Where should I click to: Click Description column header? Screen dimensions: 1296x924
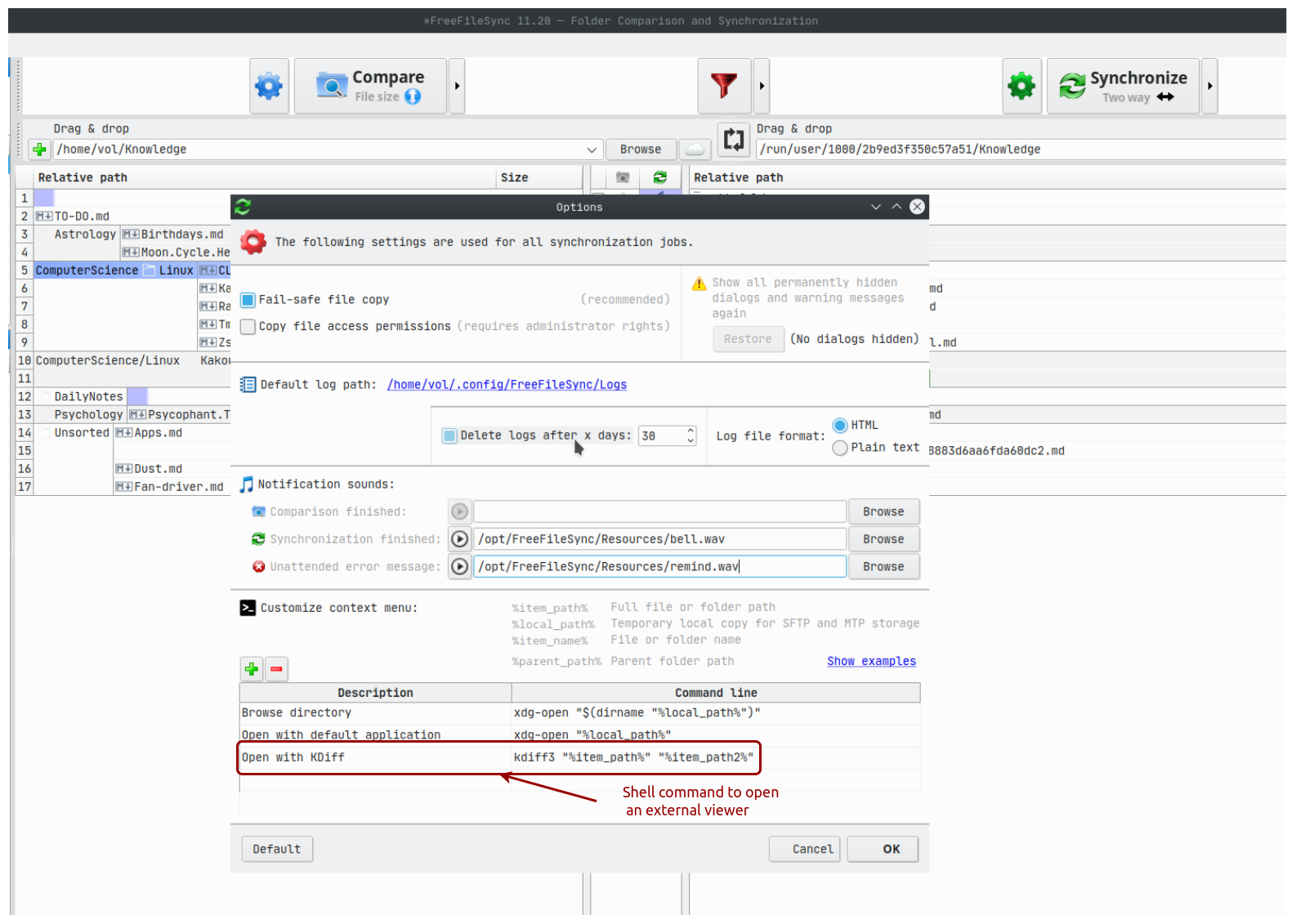[x=376, y=694]
